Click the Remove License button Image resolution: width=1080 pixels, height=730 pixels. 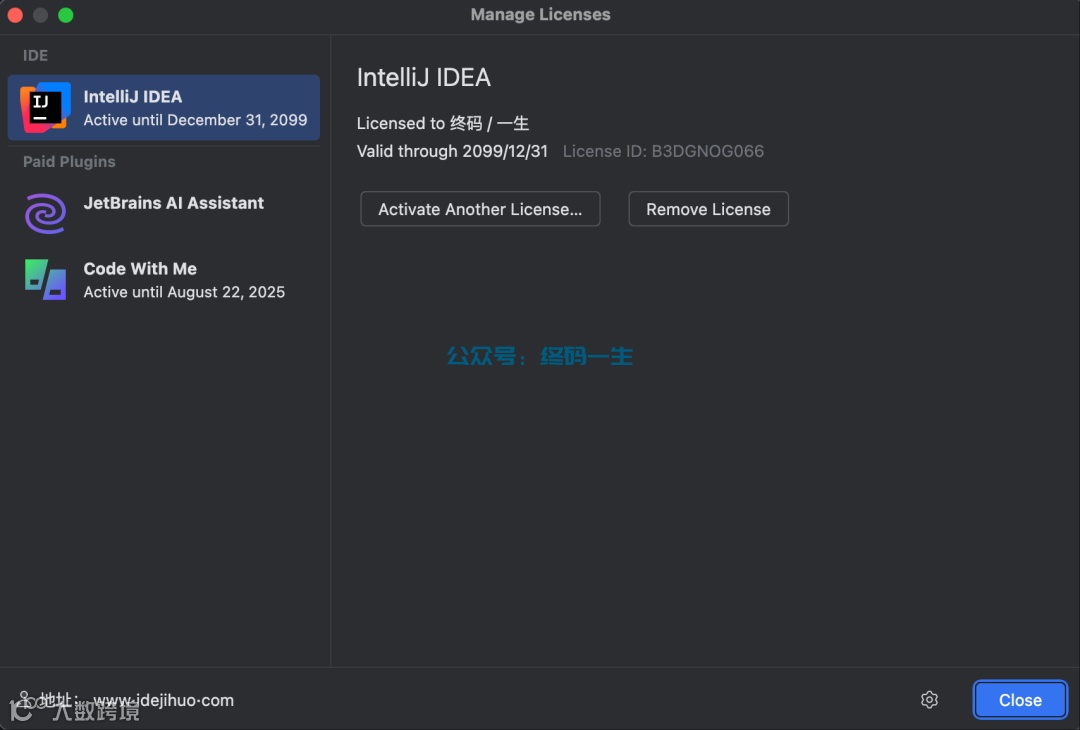tap(708, 209)
